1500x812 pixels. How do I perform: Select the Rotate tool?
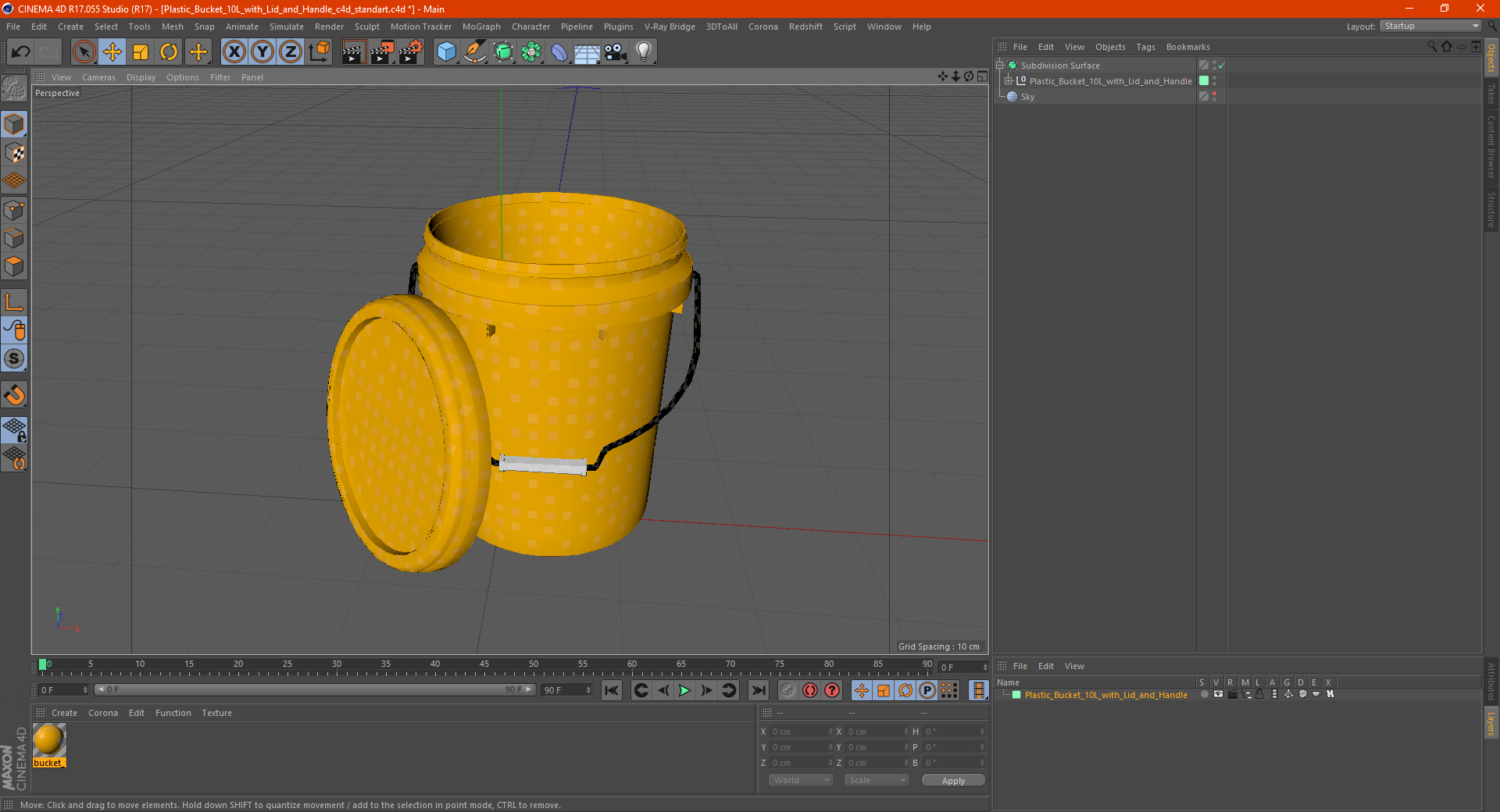(169, 52)
